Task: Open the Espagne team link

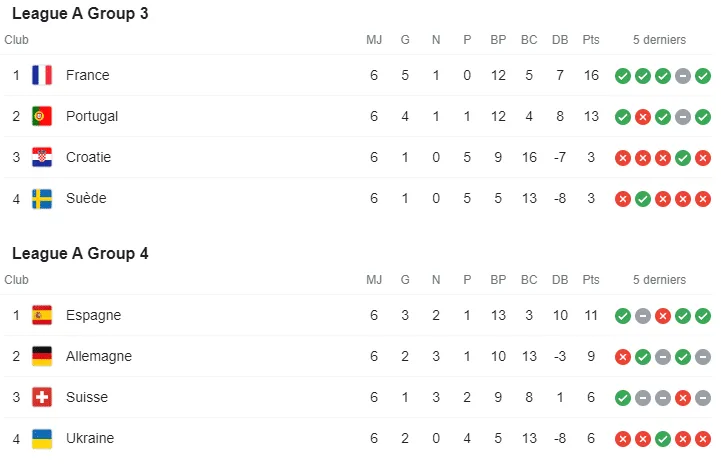Action: [x=93, y=315]
